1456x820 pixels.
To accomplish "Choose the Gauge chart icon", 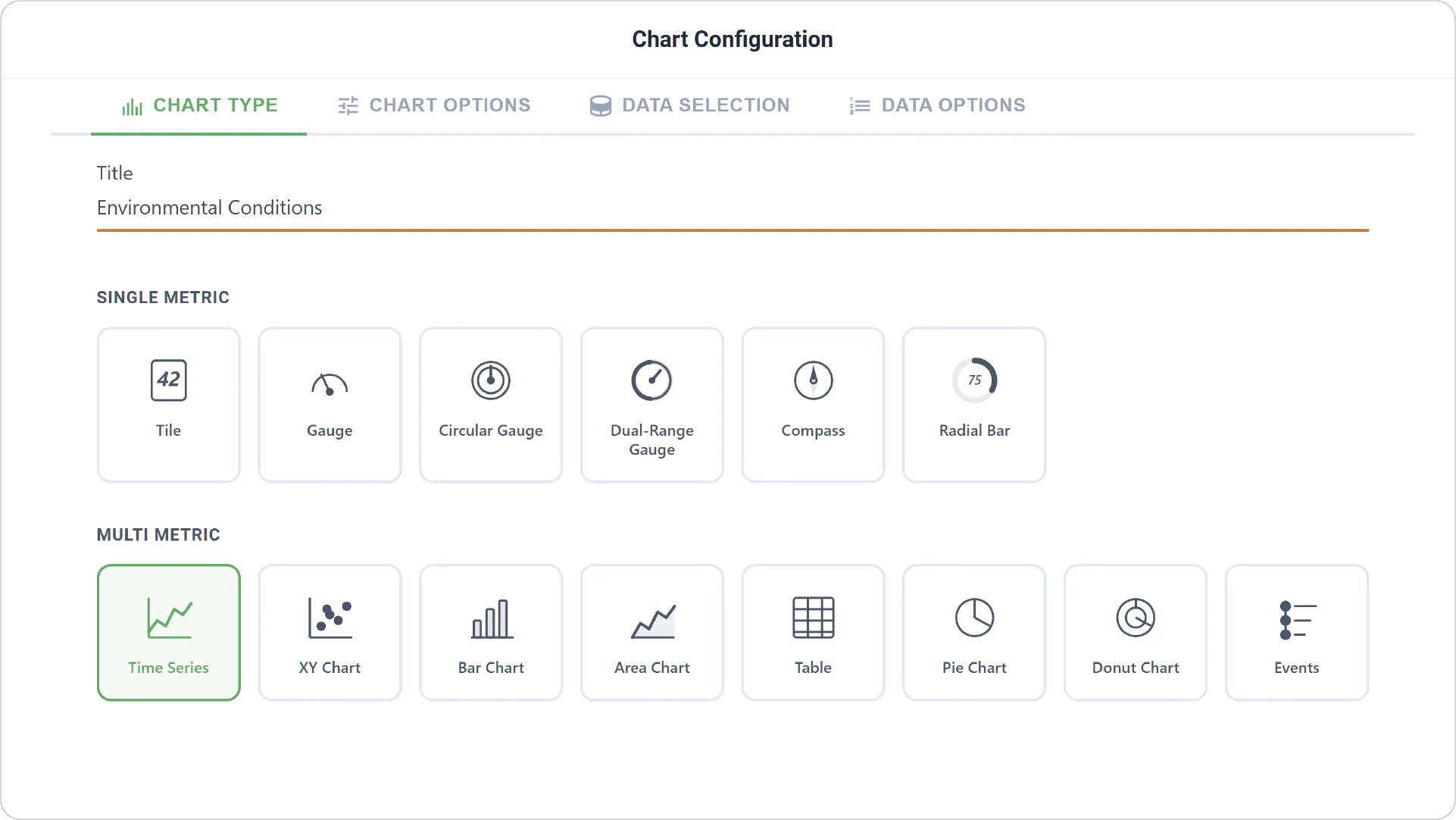I will tap(330, 405).
